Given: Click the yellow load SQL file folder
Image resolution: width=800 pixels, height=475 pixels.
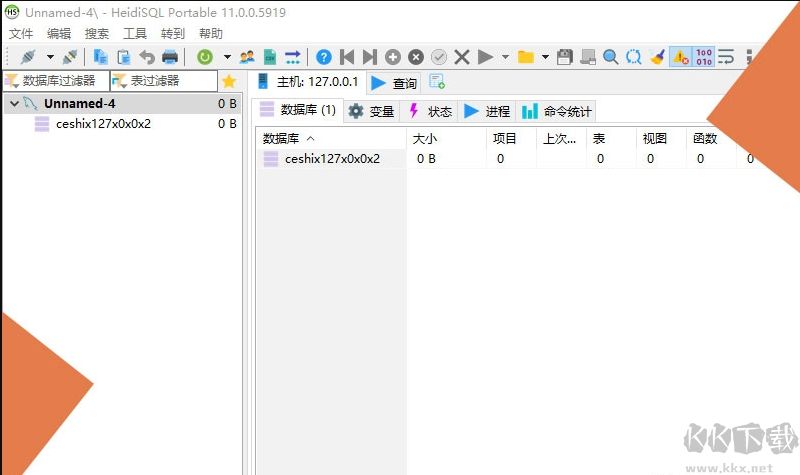Looking at the screenshot, I should [x=526, y=57].
